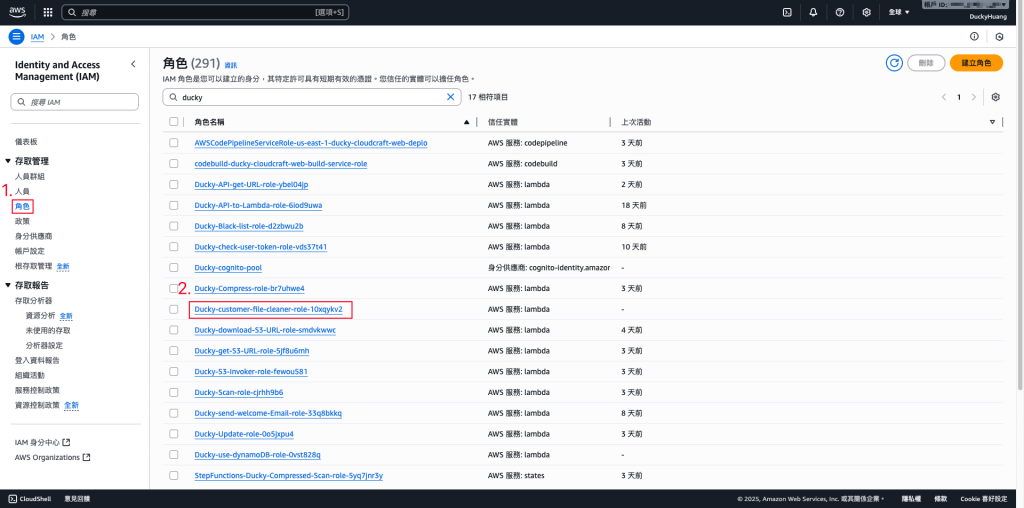Open the info panel icon
Viewport: 1024px width, 508px height.
click(x=974, y=37)
